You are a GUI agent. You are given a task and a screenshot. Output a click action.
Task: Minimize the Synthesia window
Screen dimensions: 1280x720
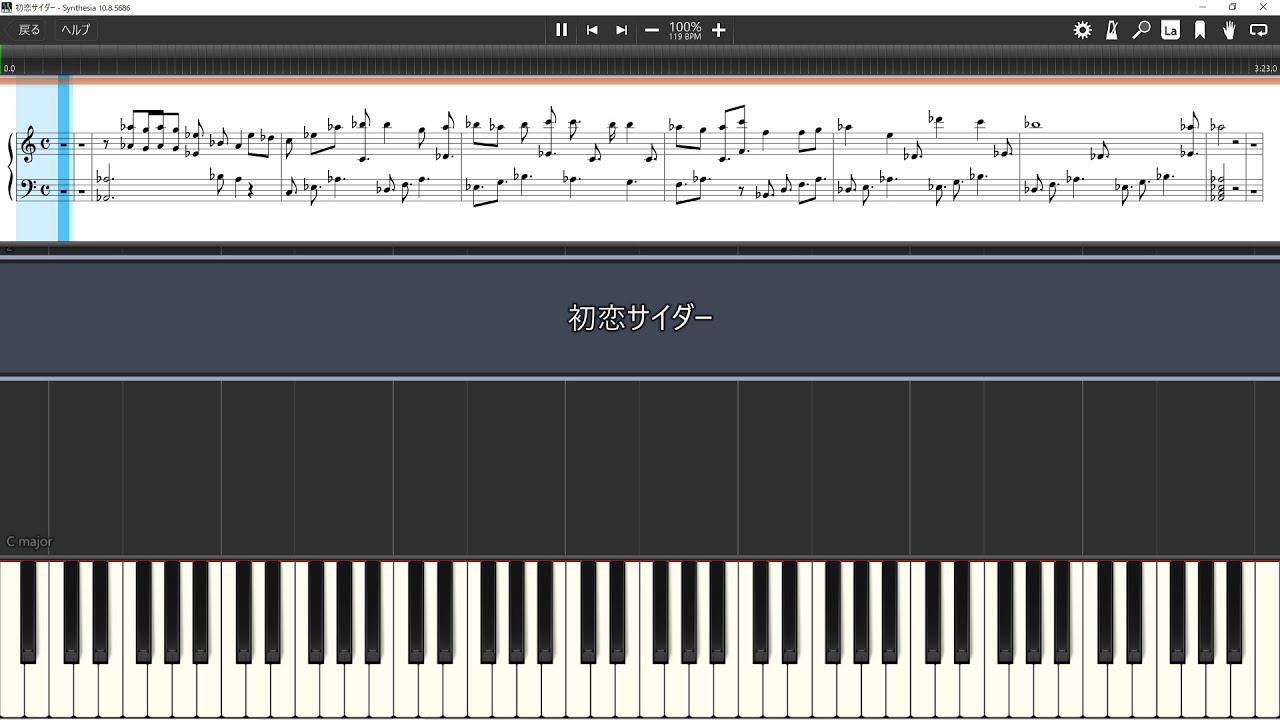tap(1203, 7)
